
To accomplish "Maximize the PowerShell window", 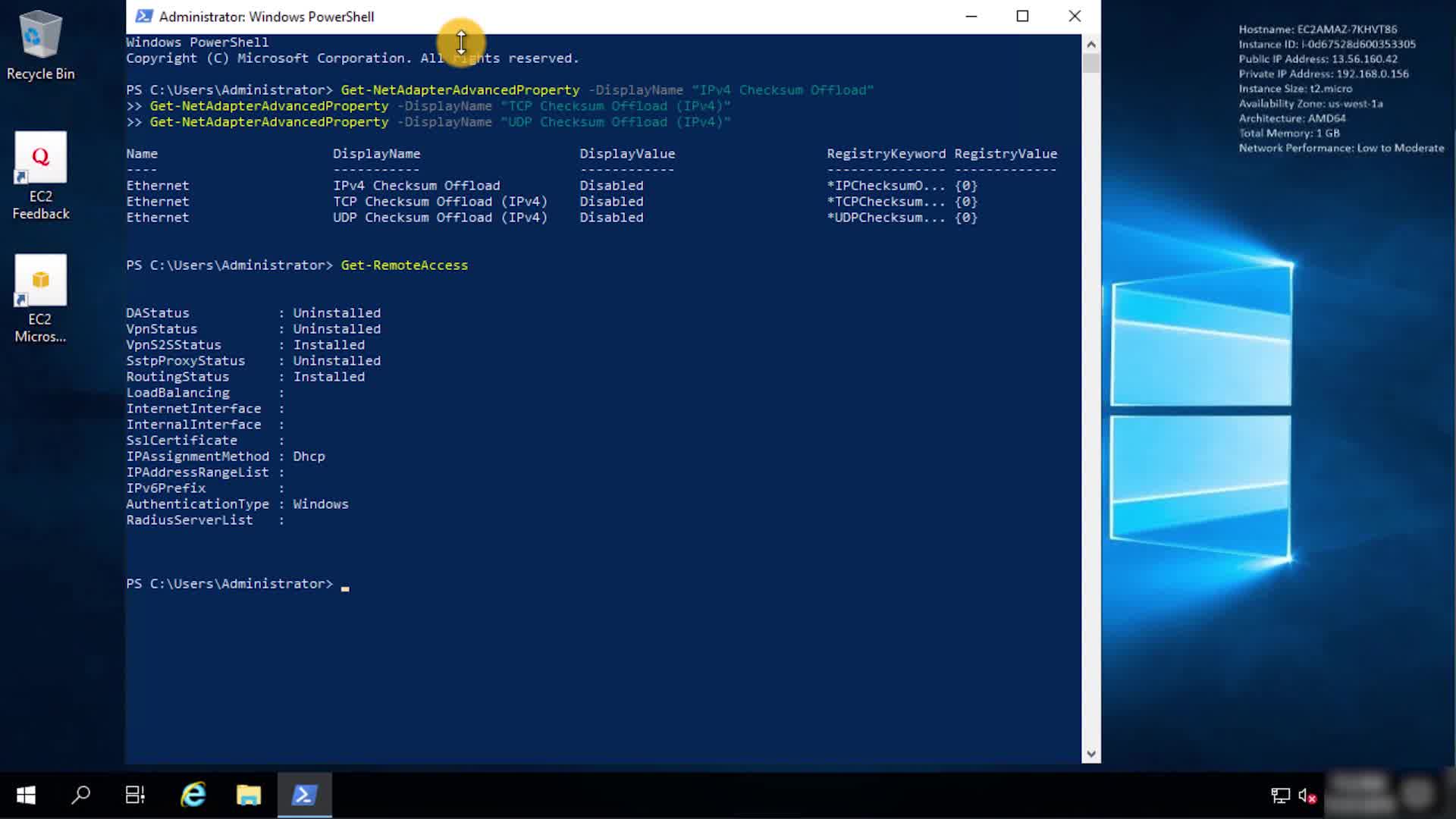I will (x=1022, y=17).
